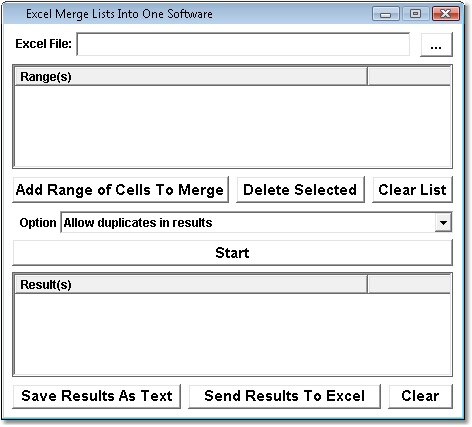Empty ranges using Clear List button
This screenshot has height=427, width=472.
[x=412, y=190]
